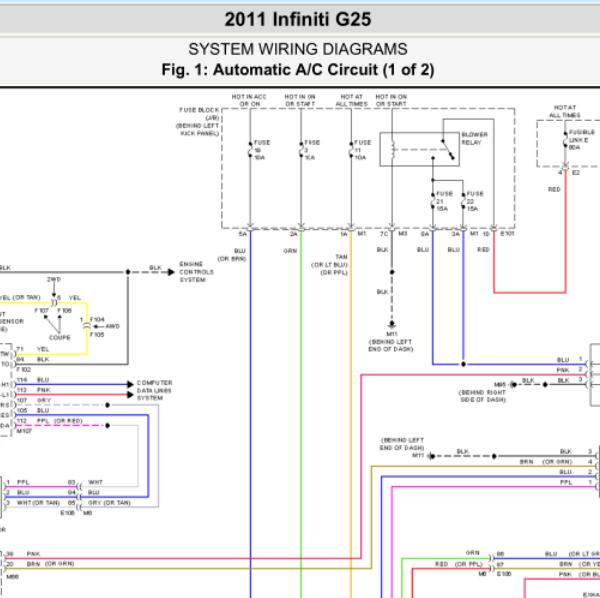Viewport: 600px width, 598px height.
Task: Click the "ENGINE CONTROLS SYSTEM" reference
Action: [196, 272]
